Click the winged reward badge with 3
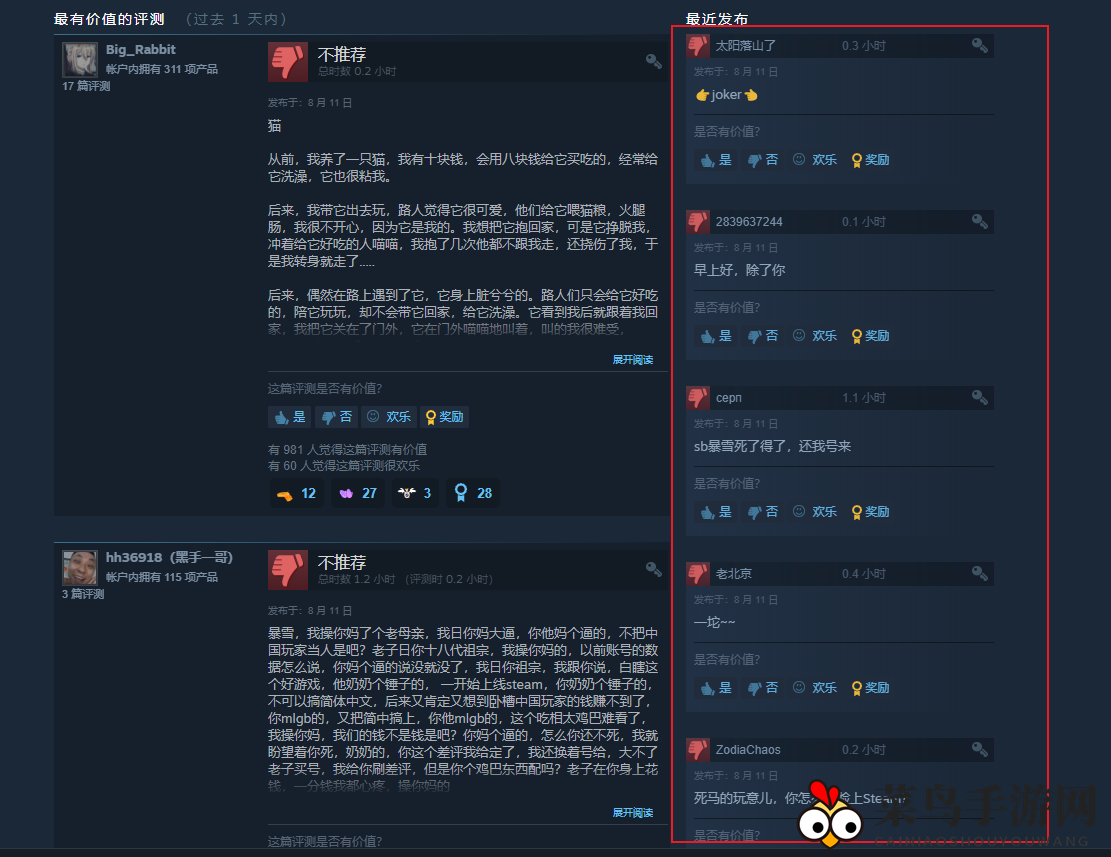The image size is (1111, 857). (x=414, y=493)
